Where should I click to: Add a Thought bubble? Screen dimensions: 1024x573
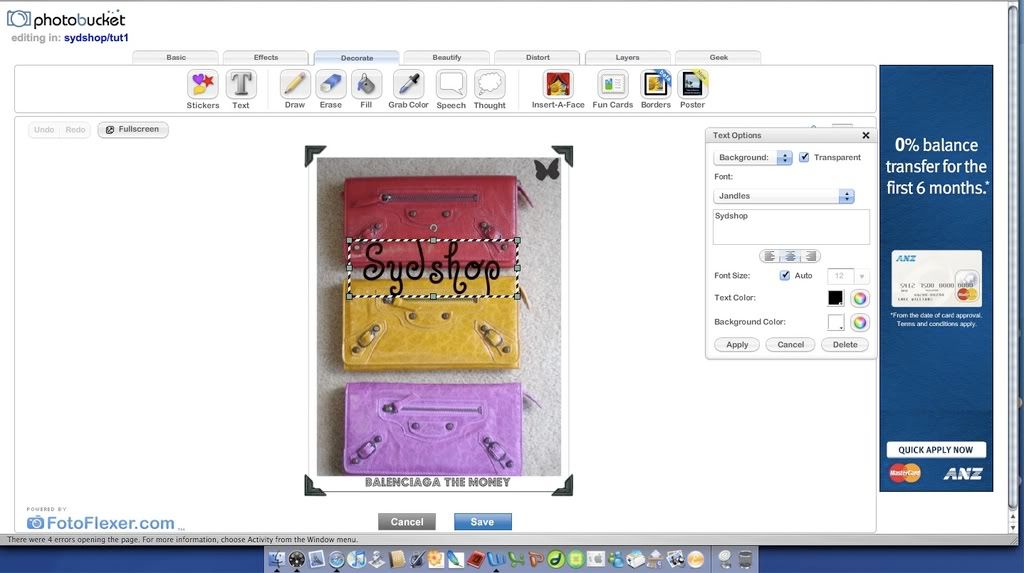[490, 84]
